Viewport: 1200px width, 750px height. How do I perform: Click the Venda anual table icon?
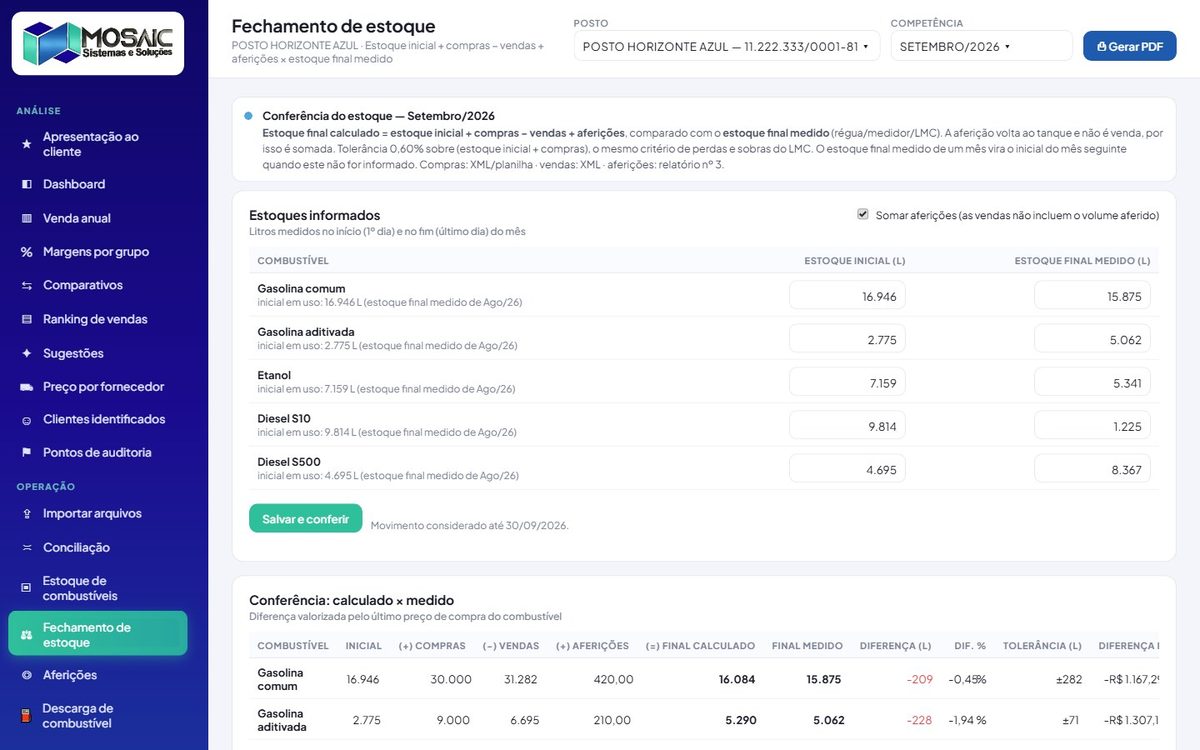26,218
